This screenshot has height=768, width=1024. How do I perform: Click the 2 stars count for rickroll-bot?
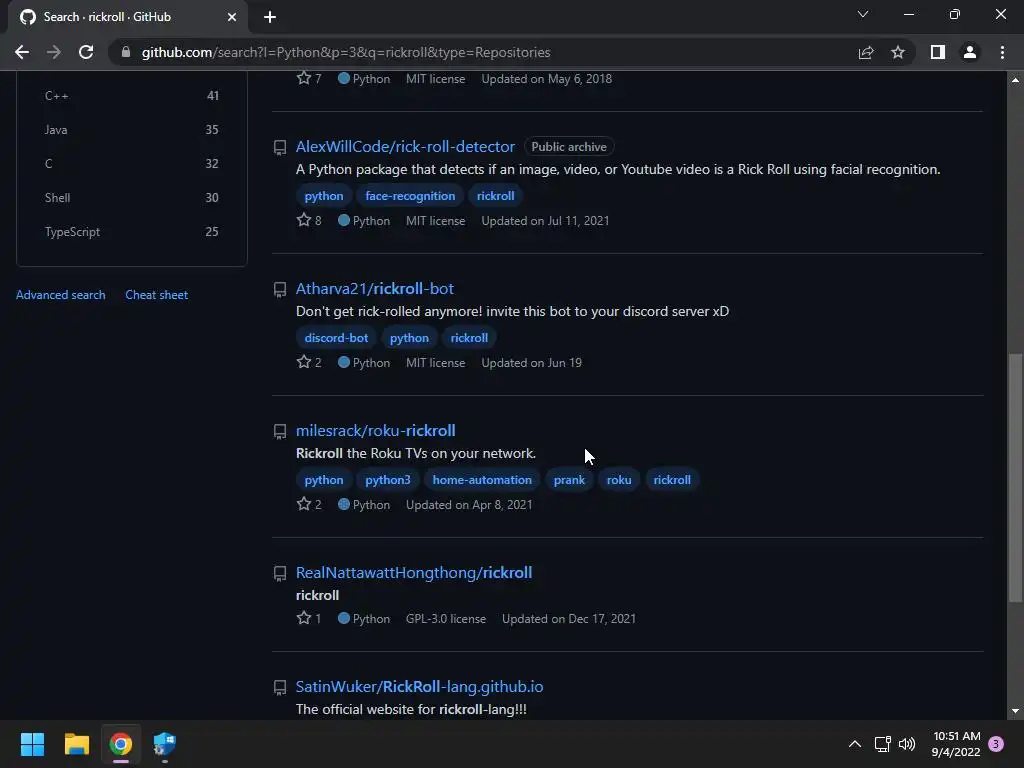click(x=309, y=362)
